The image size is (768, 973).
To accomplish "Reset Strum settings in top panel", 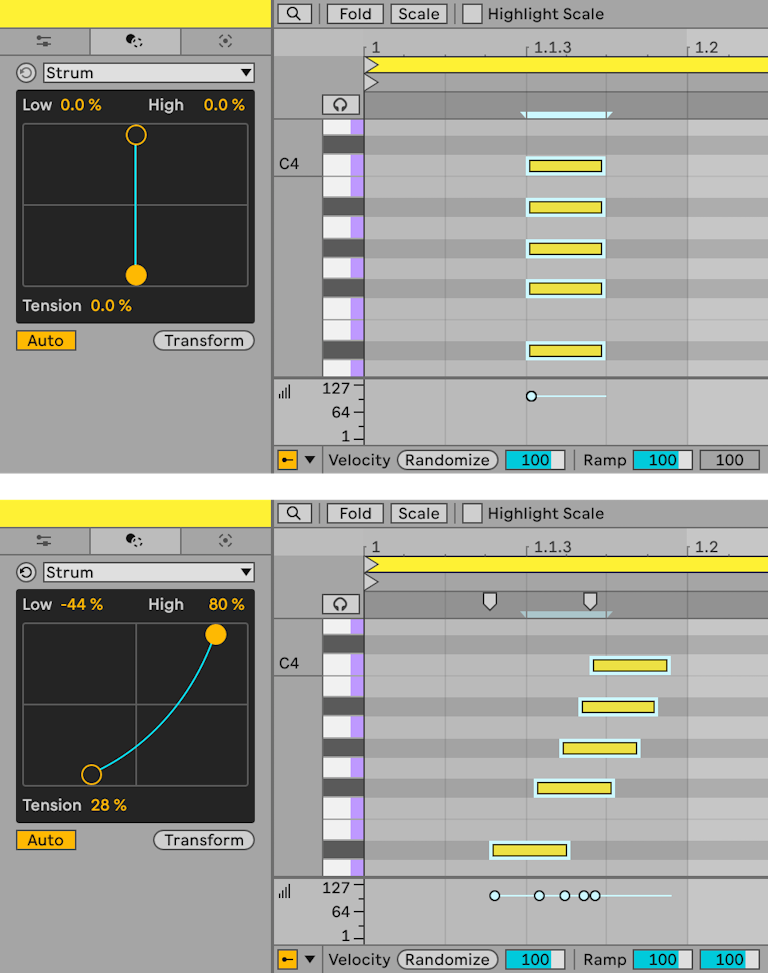I will click(x=26, y=73).
